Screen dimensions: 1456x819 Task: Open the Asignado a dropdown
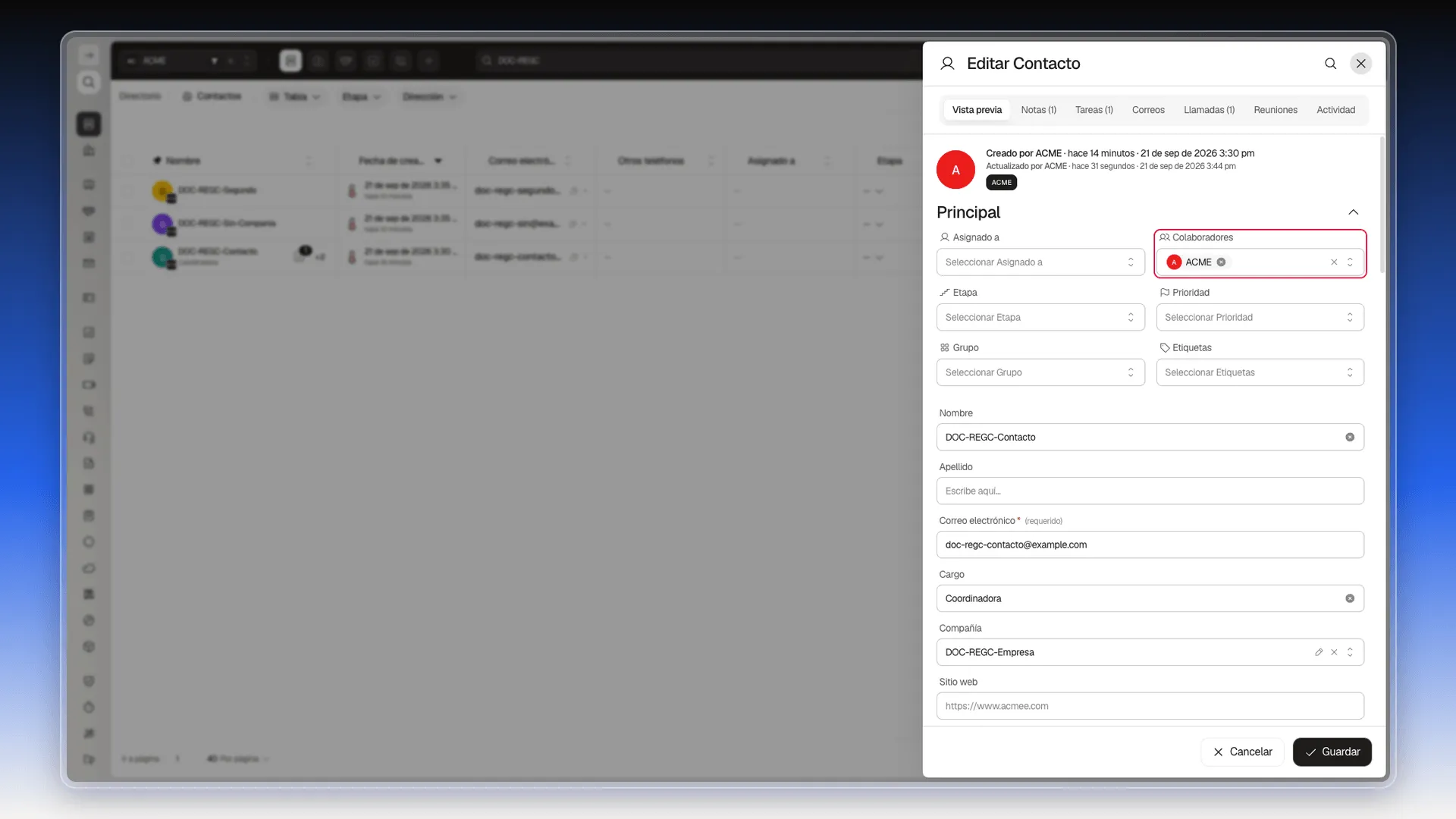pos(1040,262)
